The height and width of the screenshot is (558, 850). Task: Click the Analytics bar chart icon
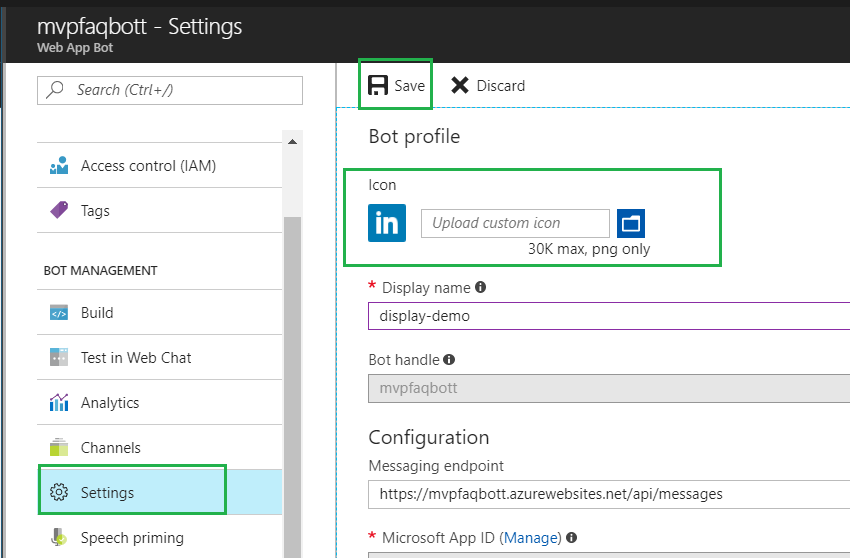59,403
